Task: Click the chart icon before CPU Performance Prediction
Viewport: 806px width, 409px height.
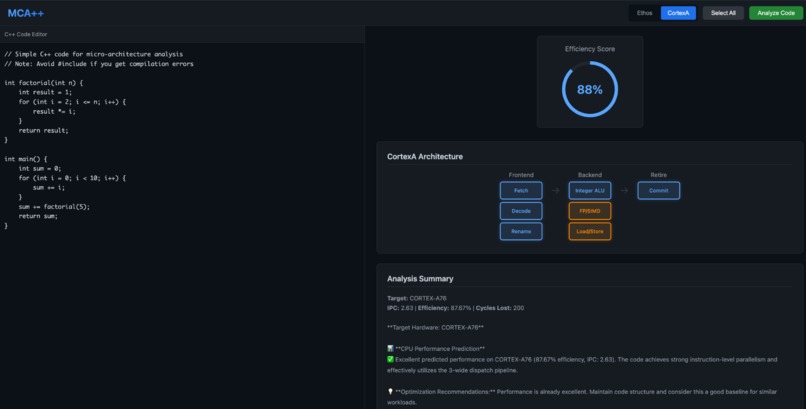Action: pos(390,348)
